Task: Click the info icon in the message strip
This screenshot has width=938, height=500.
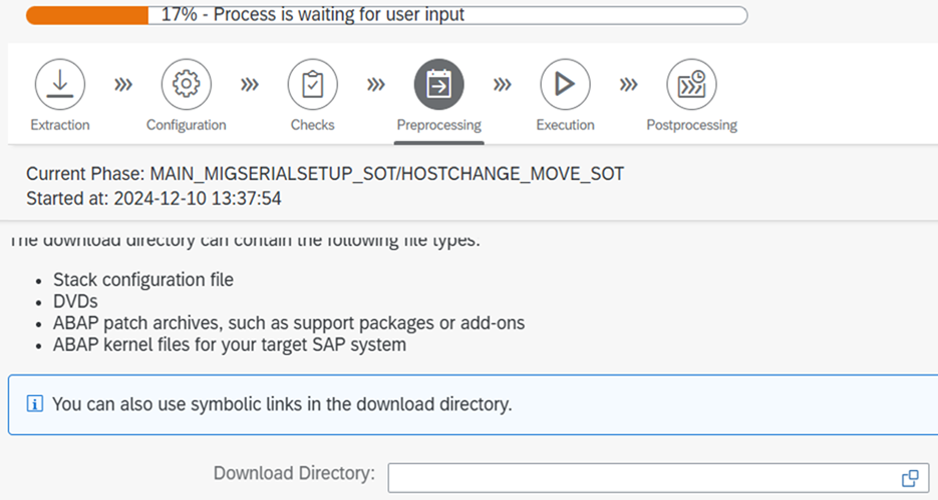Action: tap(35, 405)
